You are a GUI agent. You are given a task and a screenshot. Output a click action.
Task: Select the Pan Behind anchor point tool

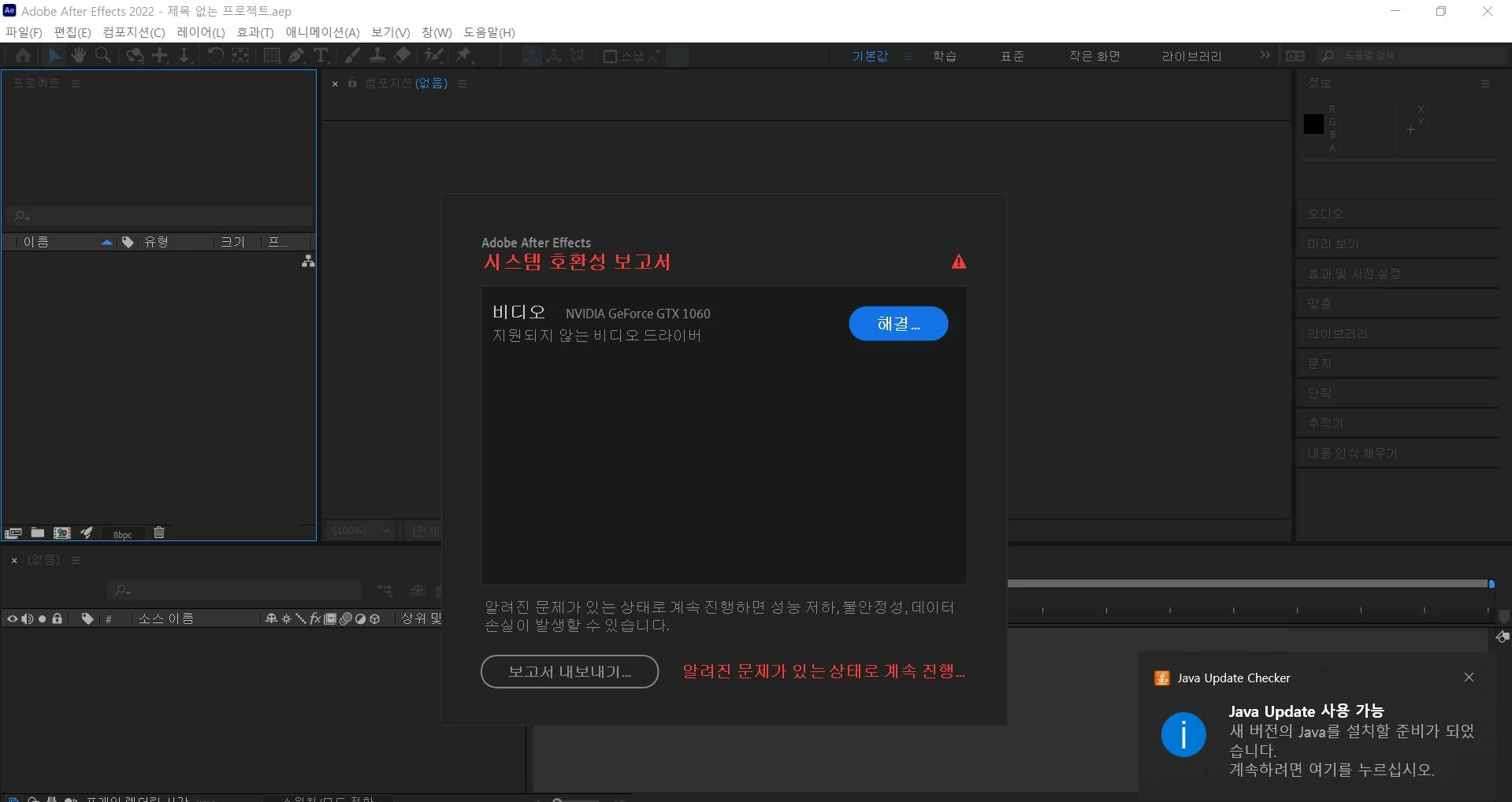tap(240, 55)
